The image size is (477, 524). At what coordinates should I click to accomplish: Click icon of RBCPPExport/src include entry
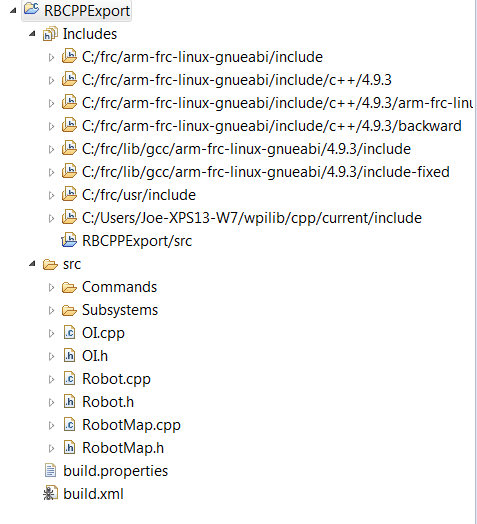pos(69,240)
